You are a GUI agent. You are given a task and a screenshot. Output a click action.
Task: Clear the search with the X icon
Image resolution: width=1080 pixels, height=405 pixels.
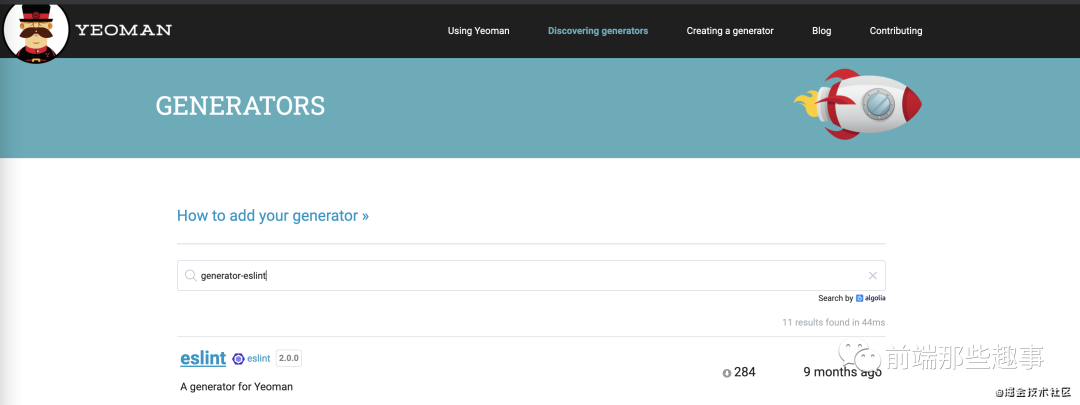click(x=873, y=276)
